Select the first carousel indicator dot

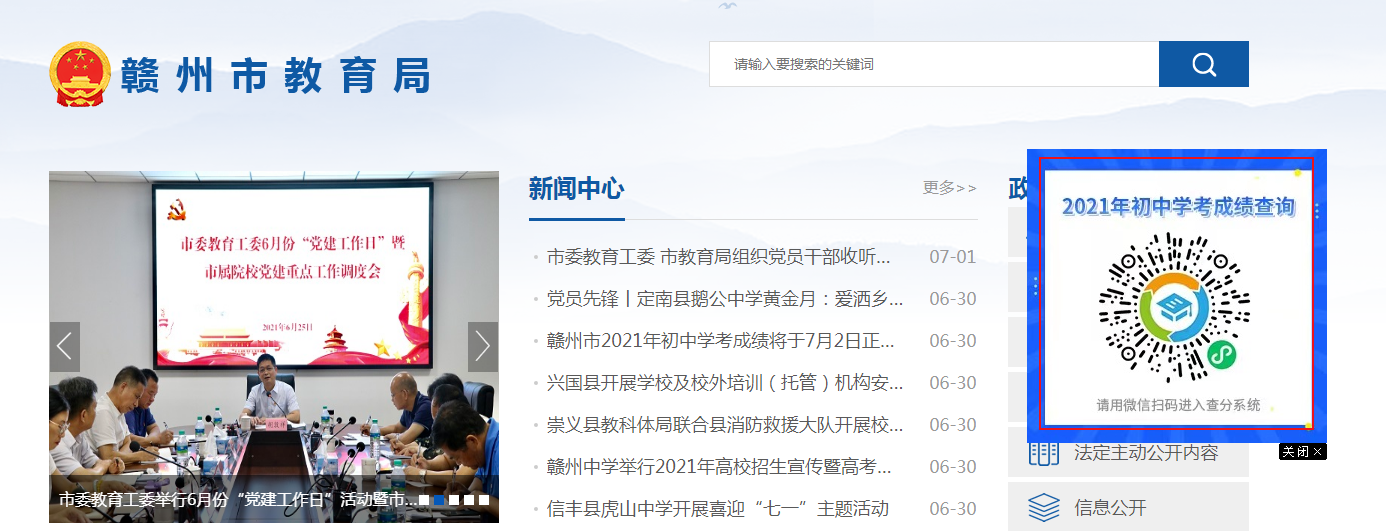[424, 500]
